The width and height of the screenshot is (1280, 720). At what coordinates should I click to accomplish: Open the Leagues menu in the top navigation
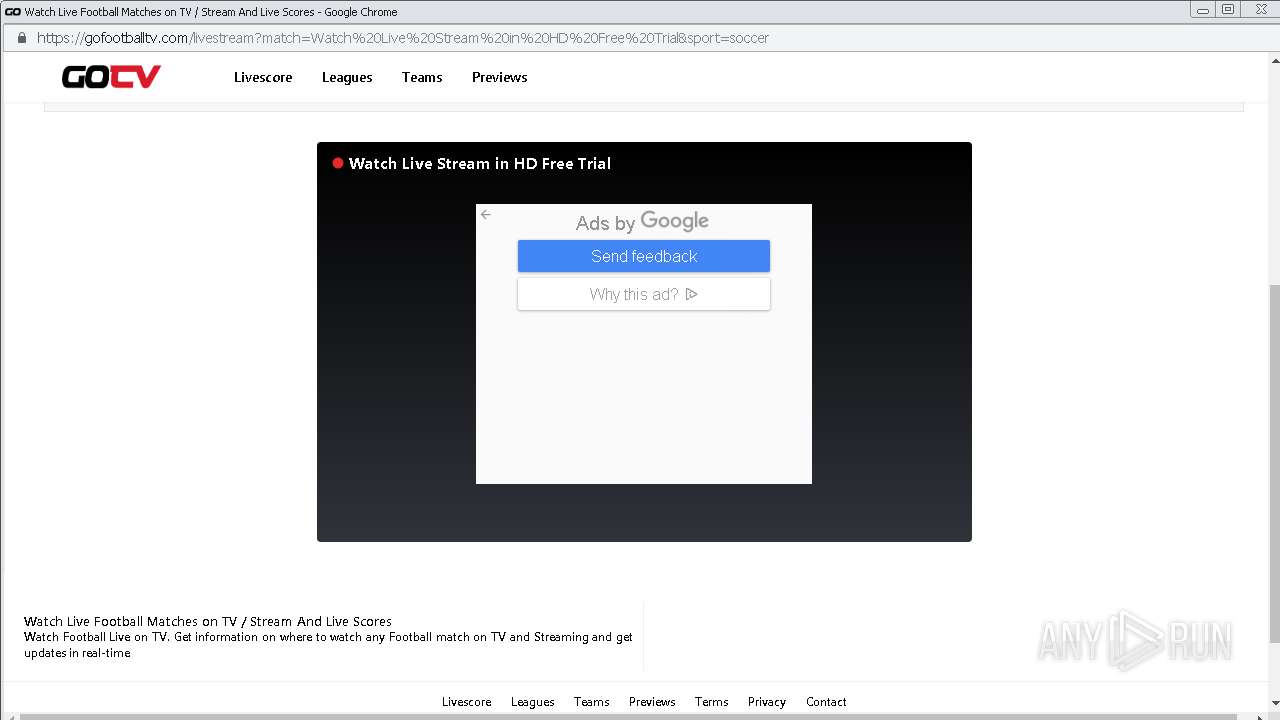347,77
